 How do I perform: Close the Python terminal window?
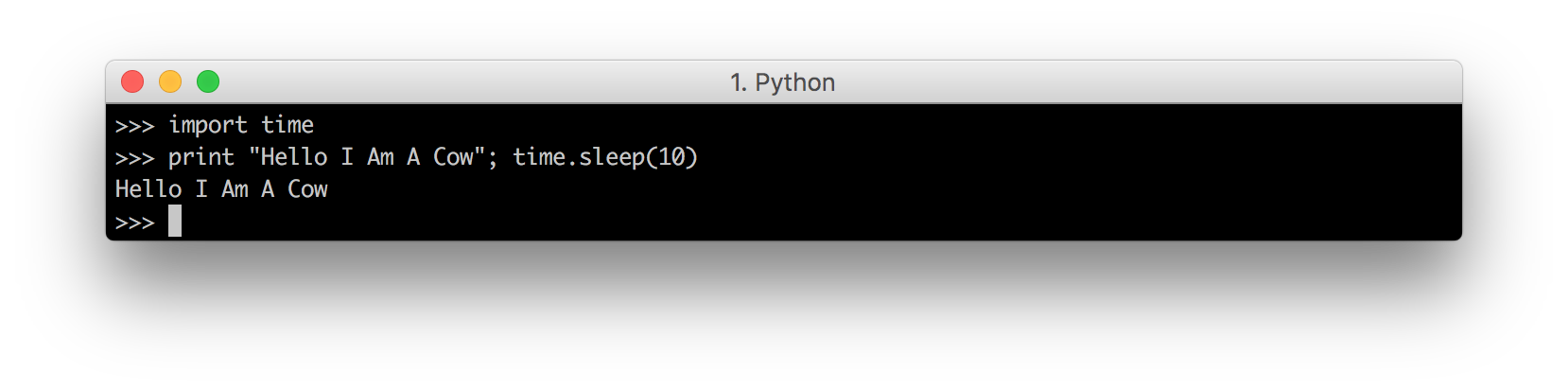click(132, 82)
